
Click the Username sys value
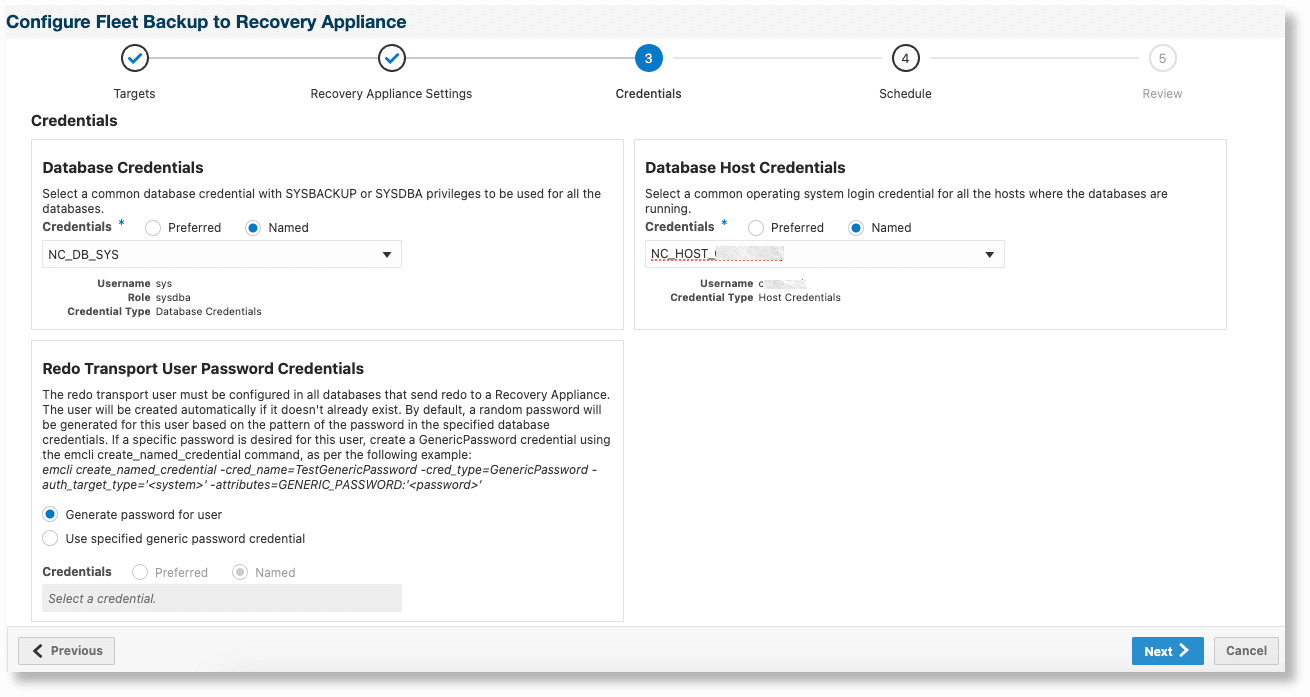click(x=164, y=284)
